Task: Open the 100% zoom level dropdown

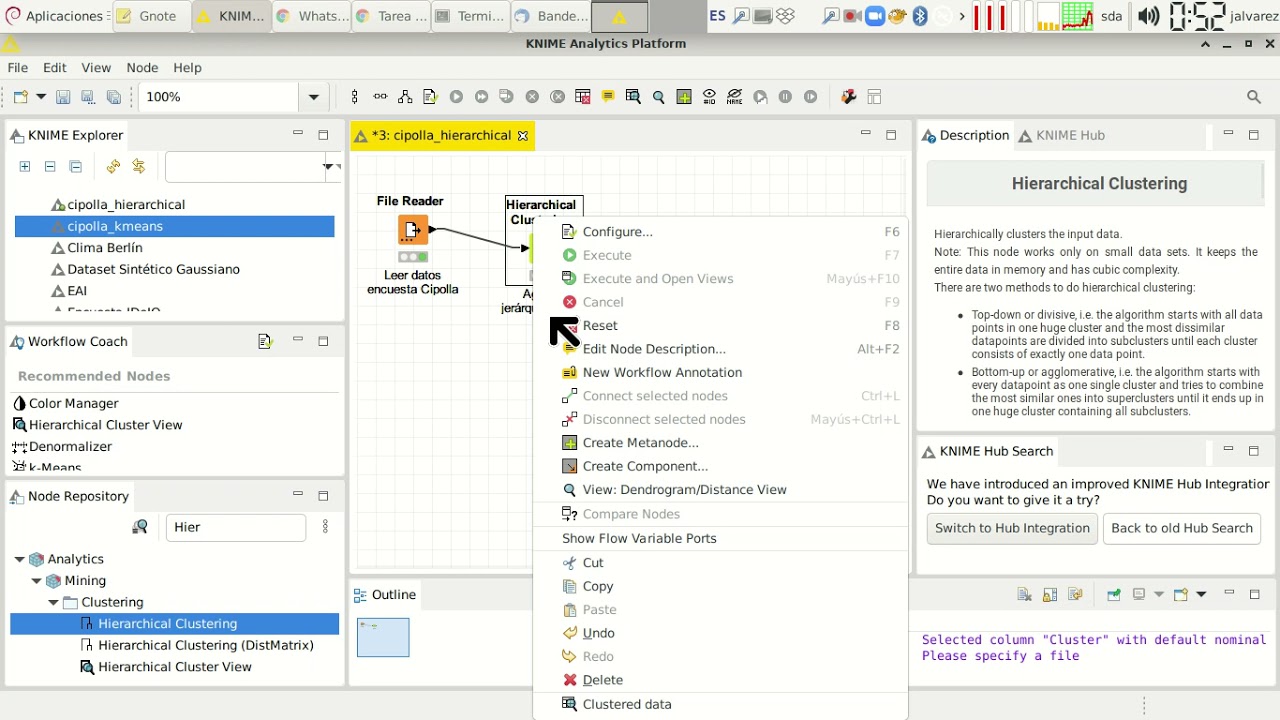Action: [313, 97]
